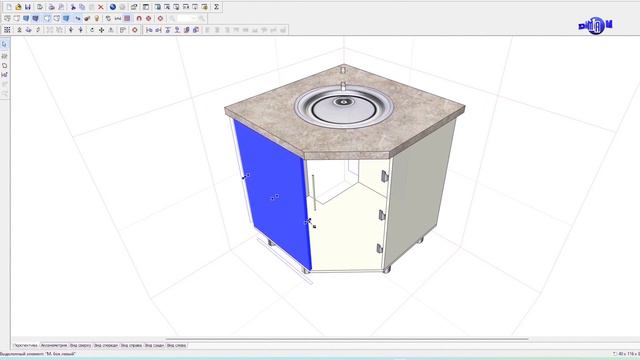Copy selection with the copy icon
Viewport: 640px width, 360px height.
[x=82, y=7]
